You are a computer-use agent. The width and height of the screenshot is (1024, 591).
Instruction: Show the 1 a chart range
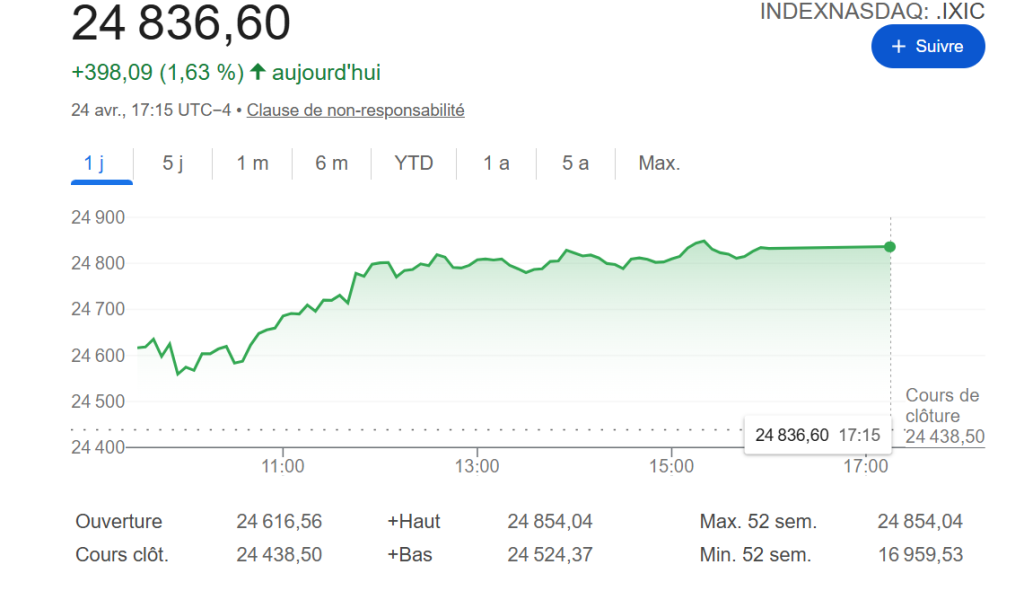(496, 163)
